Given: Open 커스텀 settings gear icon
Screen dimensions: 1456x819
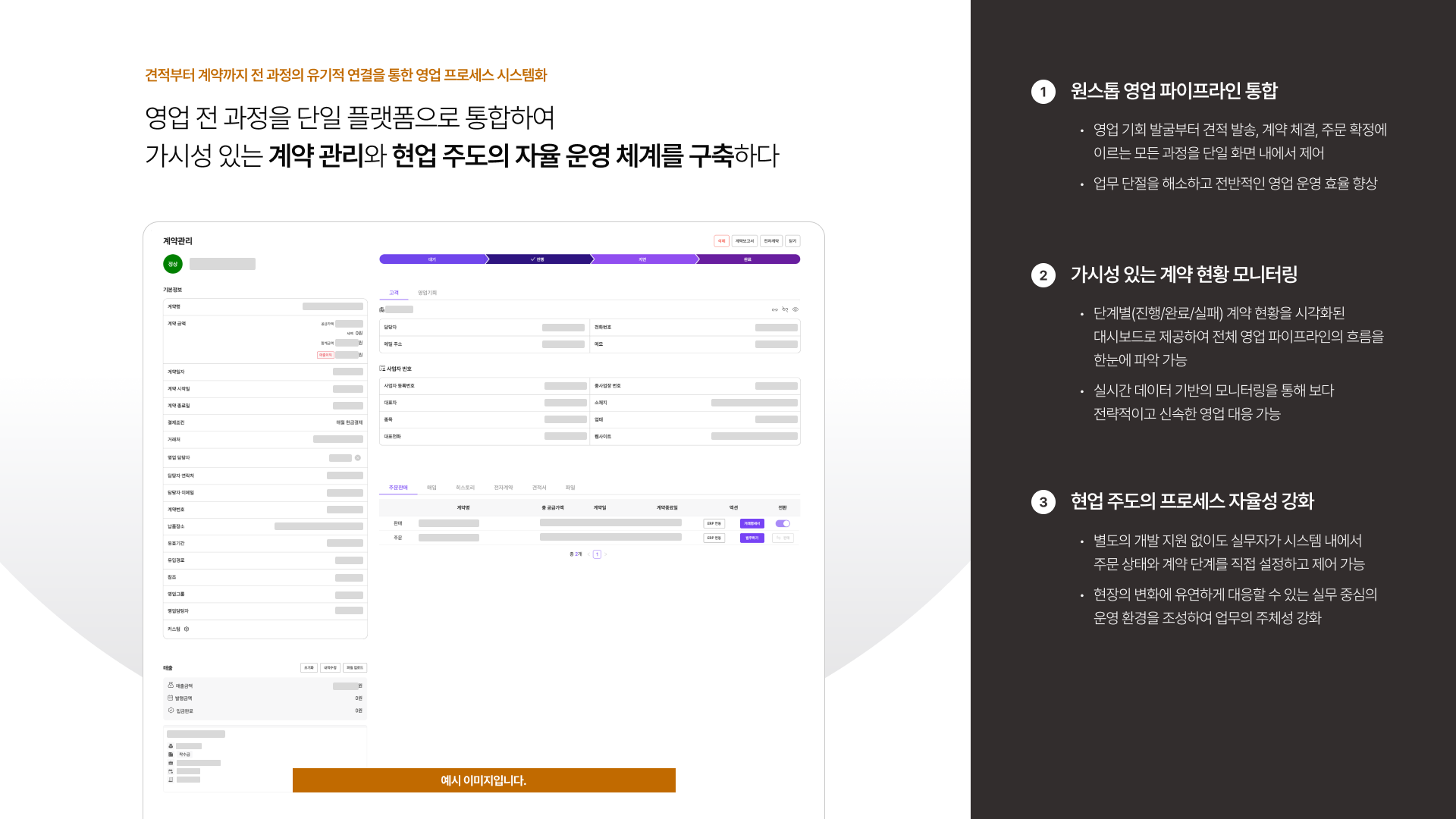Looking at the screenshot, I should coord(187,629).
